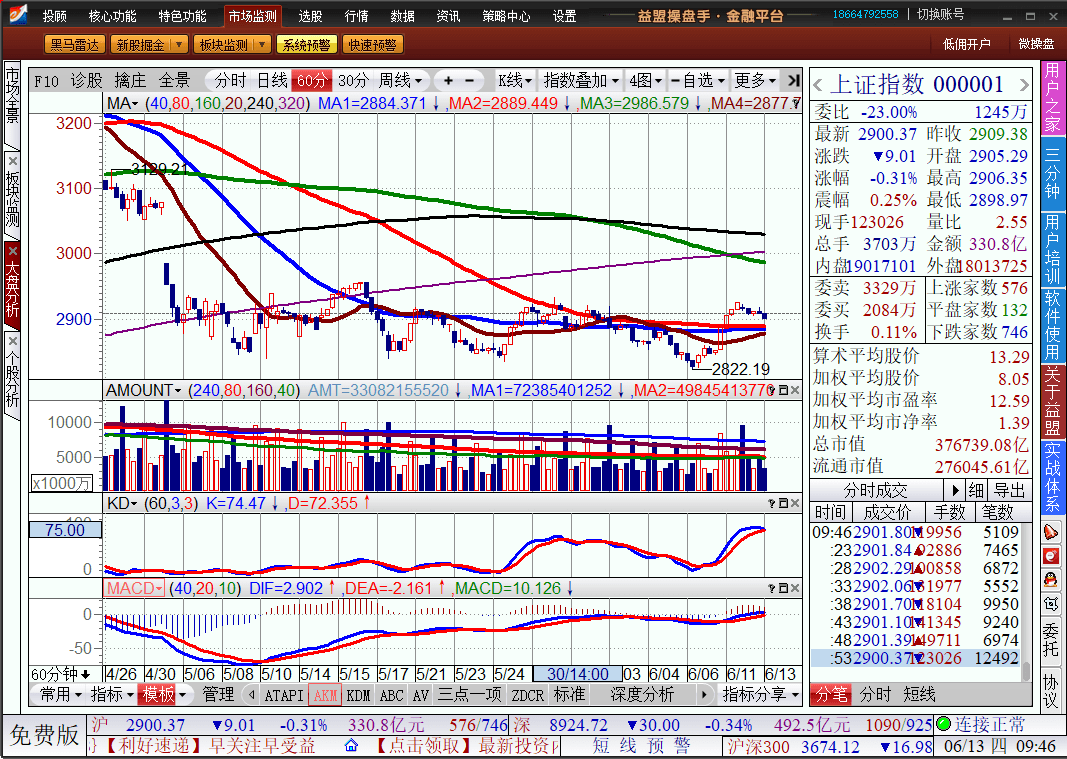The height and width of the screenshot is (759, 1067).
Task: Switch chart period to 30分
Action: (x=353, y=80)
